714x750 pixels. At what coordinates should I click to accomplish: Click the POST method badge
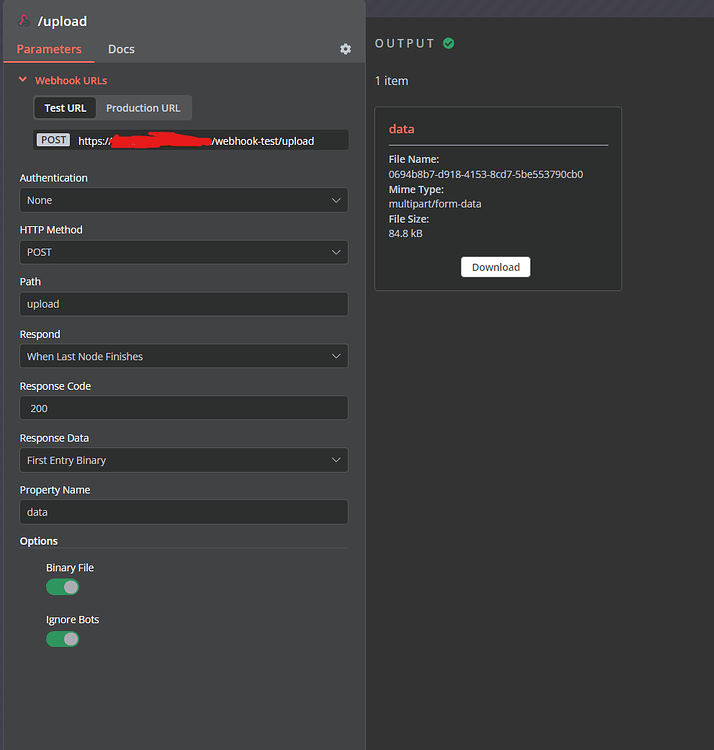pos(54,140)
